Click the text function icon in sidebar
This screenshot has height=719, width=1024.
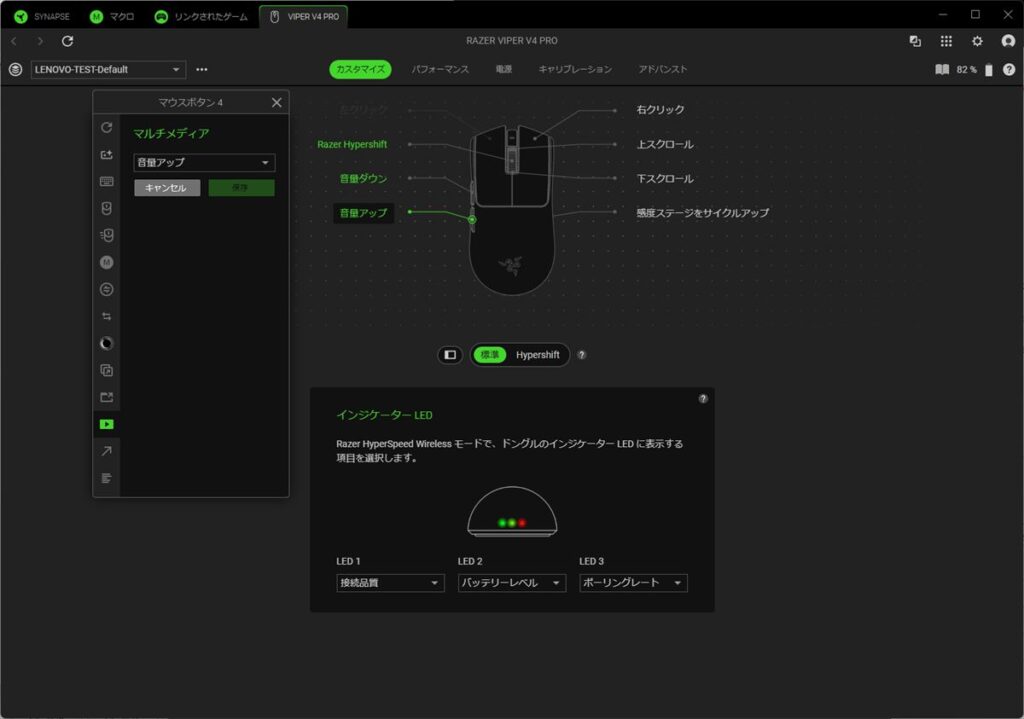[107, 478]
